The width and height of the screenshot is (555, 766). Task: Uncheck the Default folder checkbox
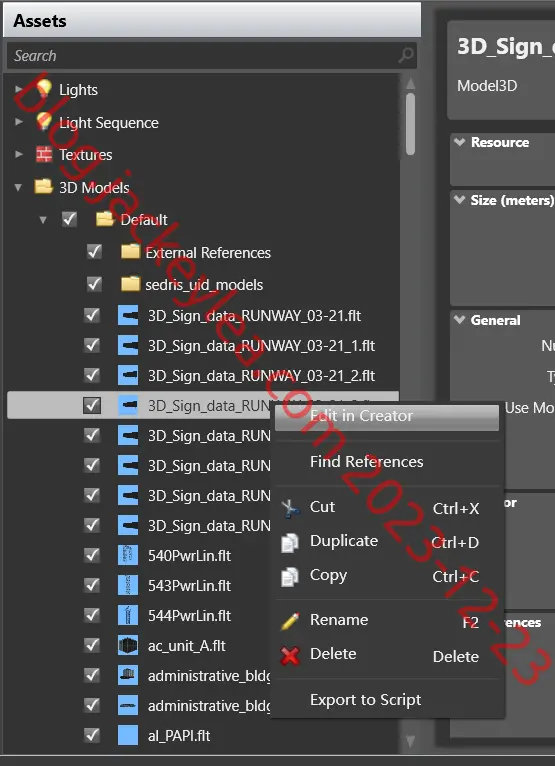[69, 219]
